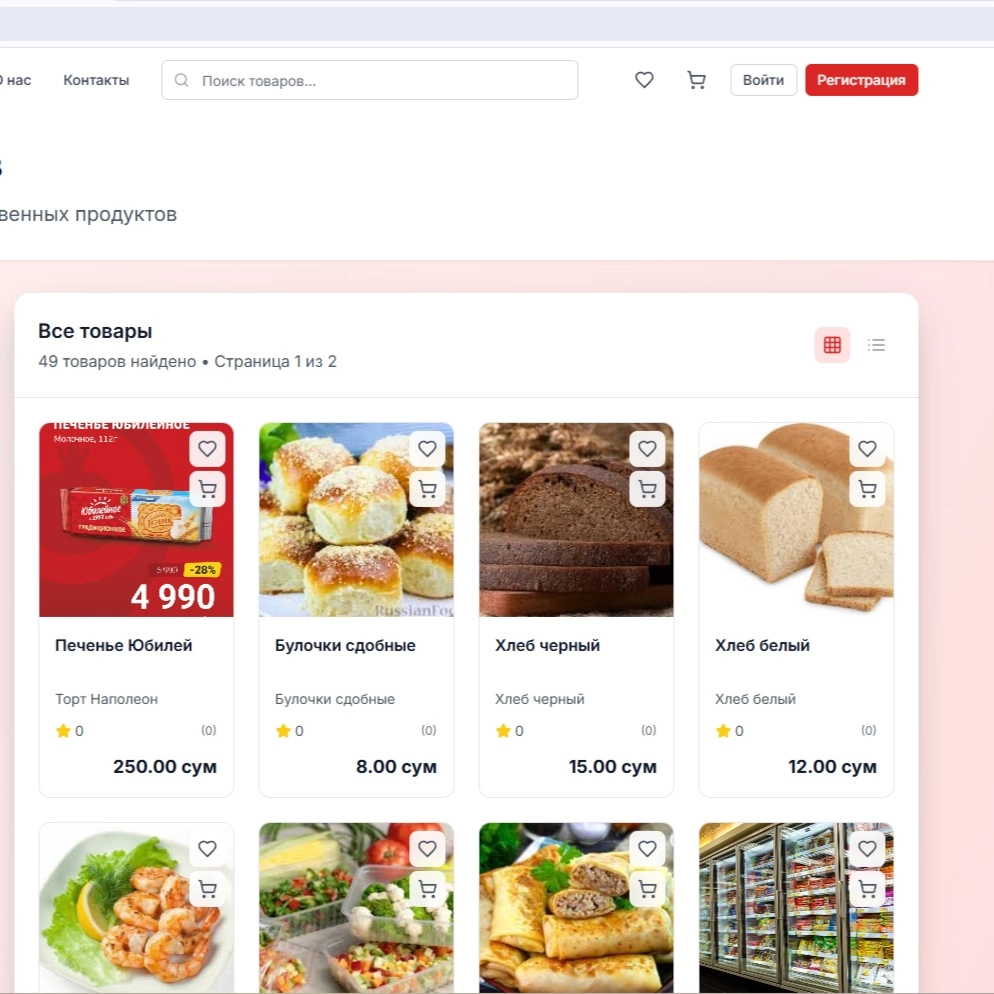
Task: Add Хлеб белый to cart
Action: 867,489
